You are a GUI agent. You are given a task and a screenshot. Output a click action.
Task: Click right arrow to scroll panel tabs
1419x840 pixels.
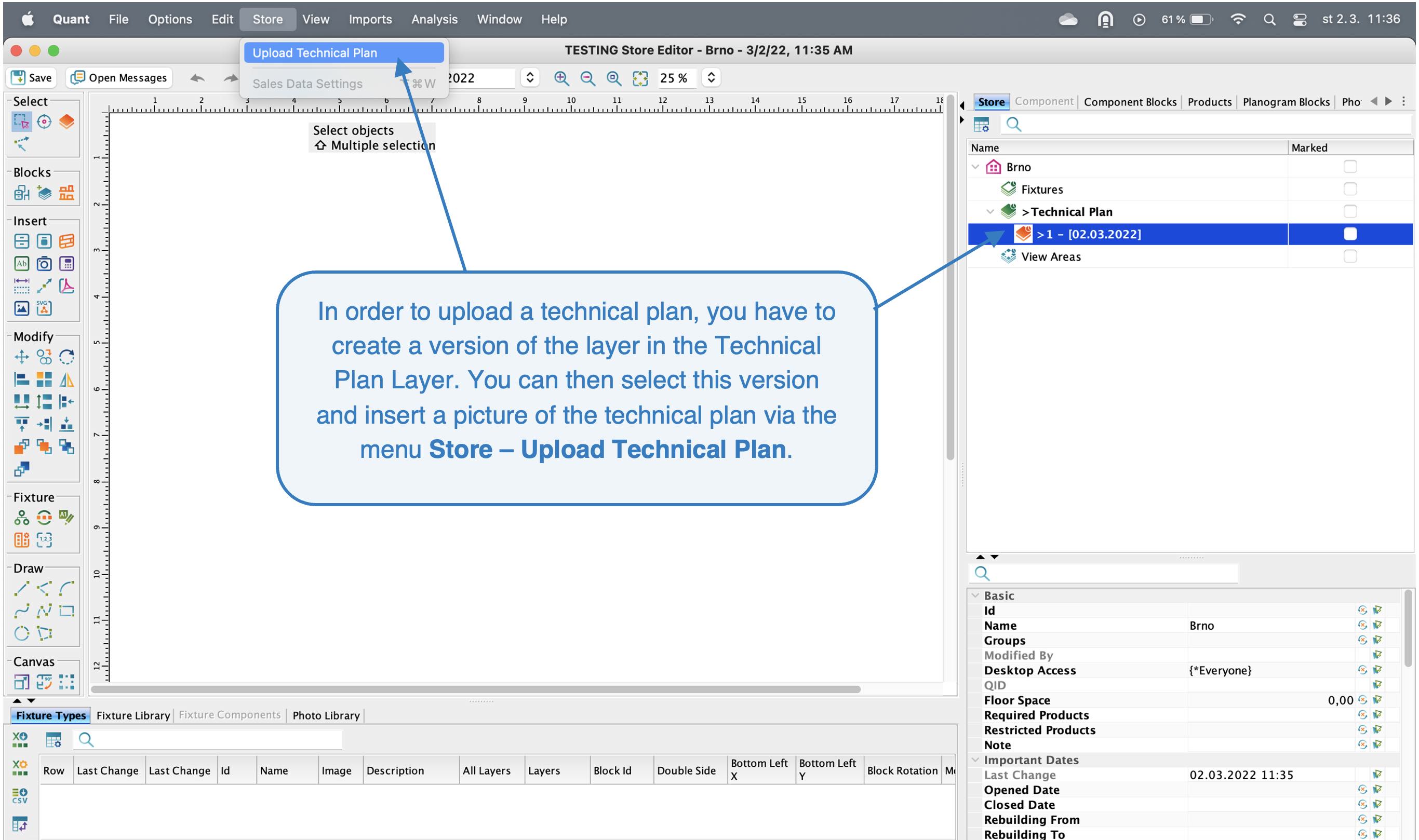click(x=1388, y=101)
